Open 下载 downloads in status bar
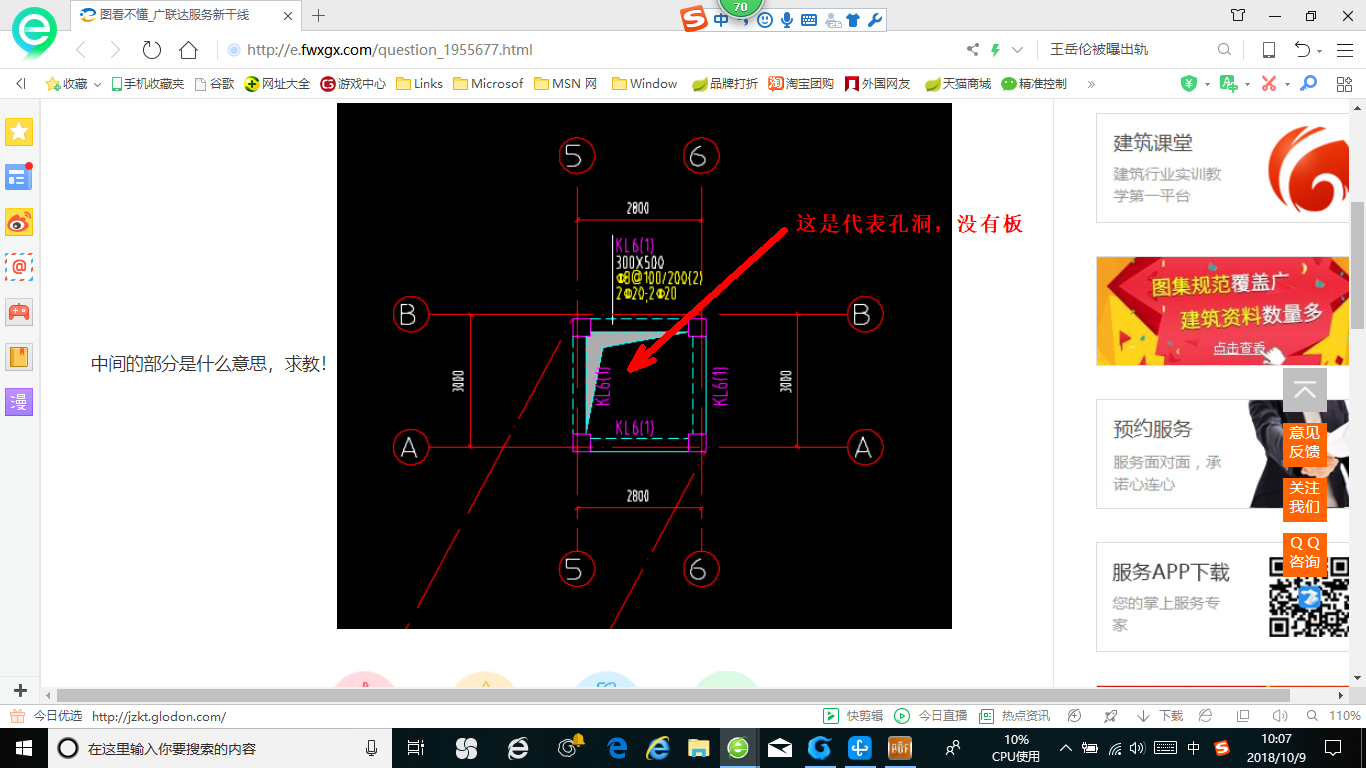The width and height of the screenshot is (1366, 768). click(x=1160, y=716)
